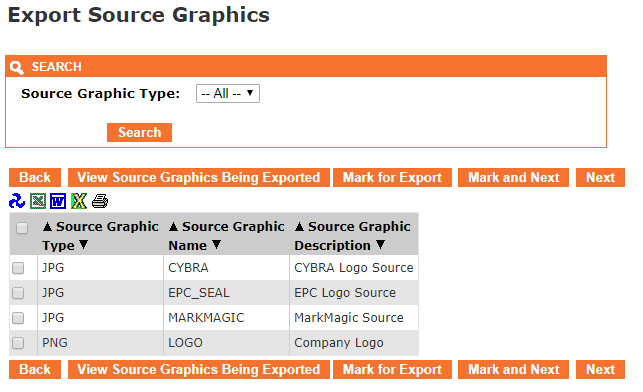Click the yellow-green X export icon

pyautogui.click(x=79, y=201)
